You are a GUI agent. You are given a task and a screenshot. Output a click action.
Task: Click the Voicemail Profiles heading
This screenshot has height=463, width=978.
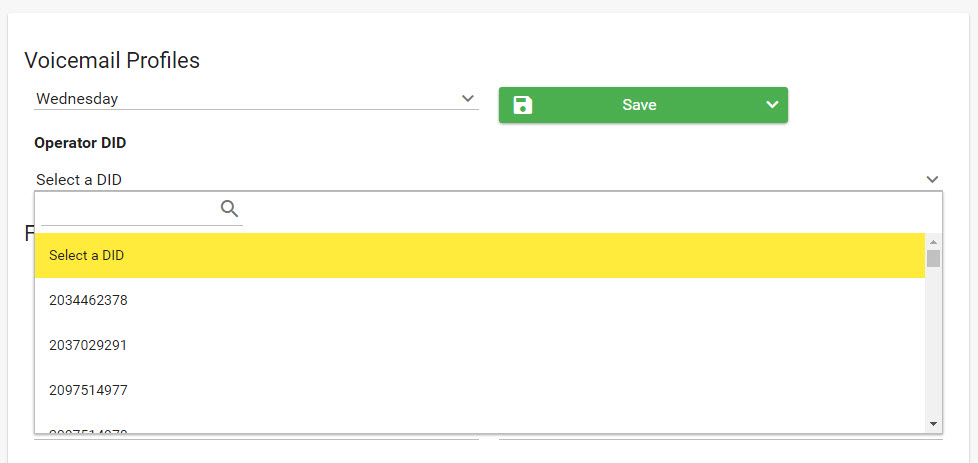coord(112,60)
